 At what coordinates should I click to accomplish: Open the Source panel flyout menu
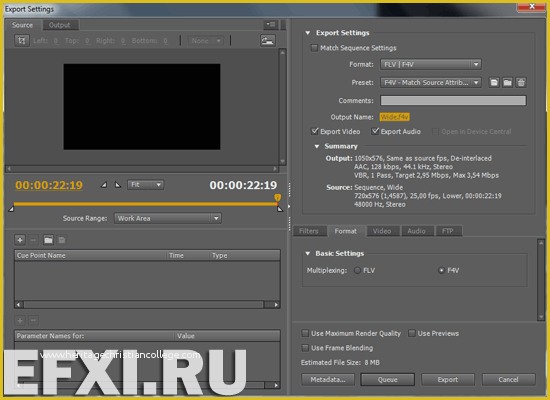click(271, 24)
